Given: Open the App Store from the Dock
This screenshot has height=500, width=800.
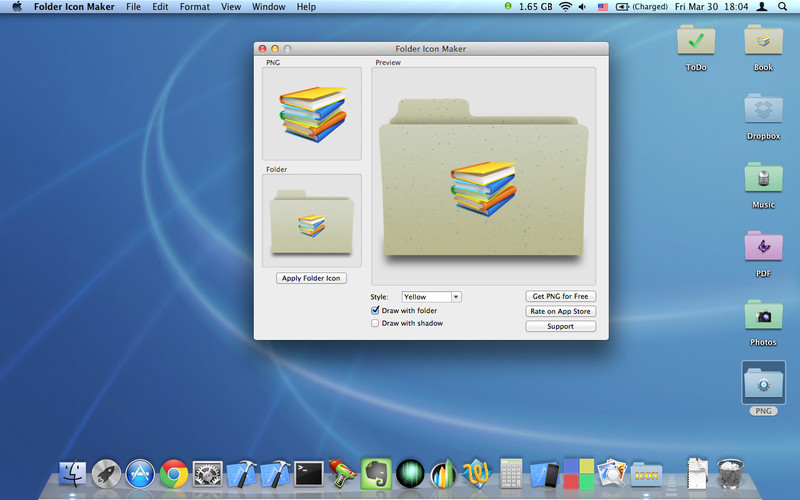Looking at the screenshot, I should 140,474.
